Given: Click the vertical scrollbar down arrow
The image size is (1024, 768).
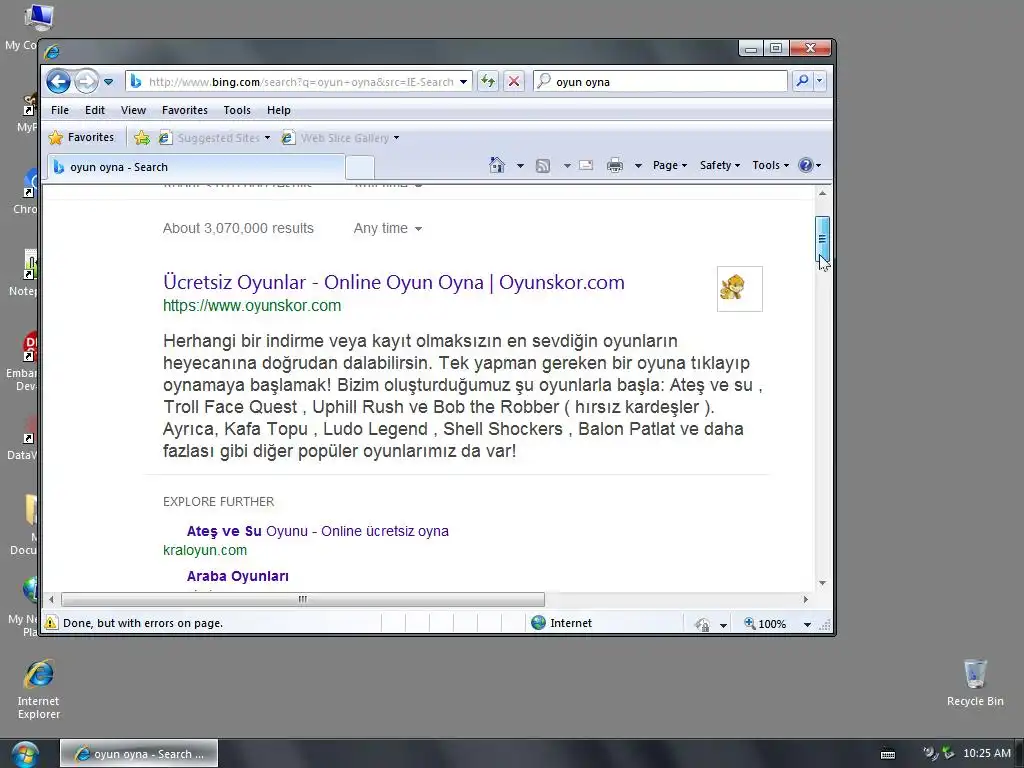Looking at the screenshot, I should [x=822, y=583].
